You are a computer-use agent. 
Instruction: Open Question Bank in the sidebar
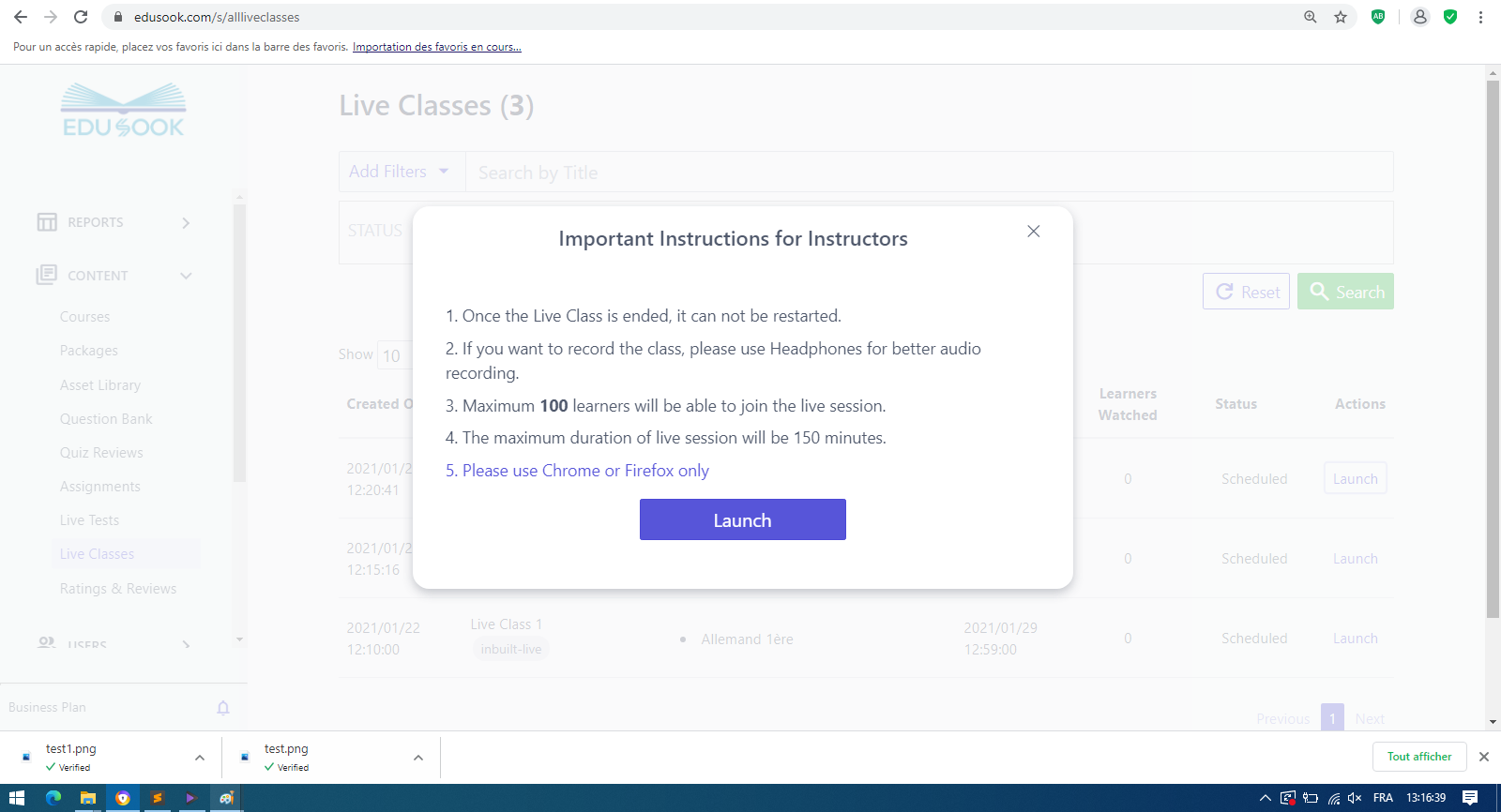point(106,419)
